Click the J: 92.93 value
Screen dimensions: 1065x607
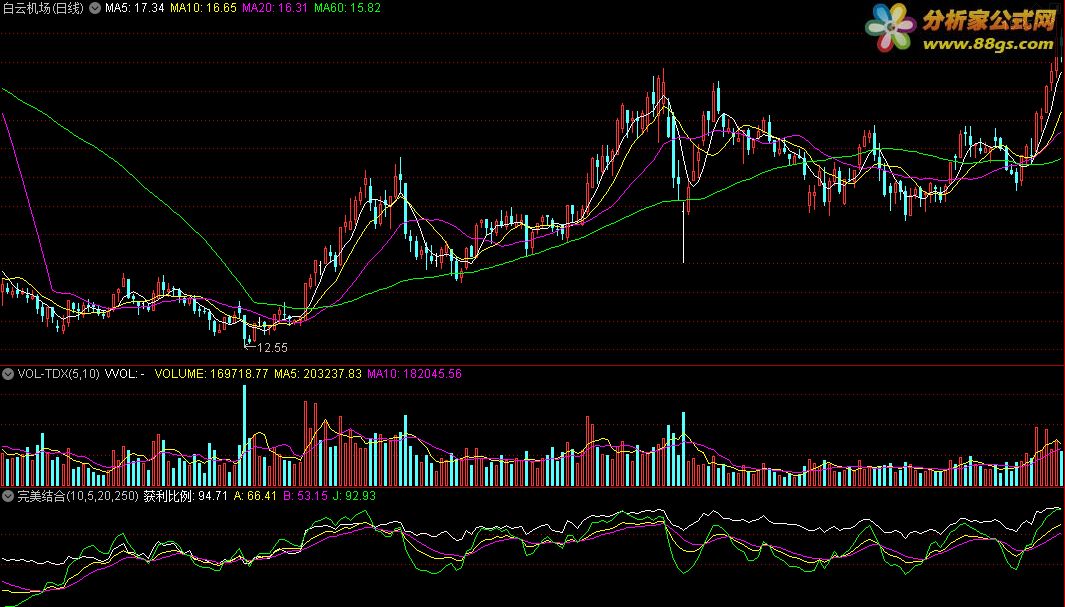tap(354, 496)
